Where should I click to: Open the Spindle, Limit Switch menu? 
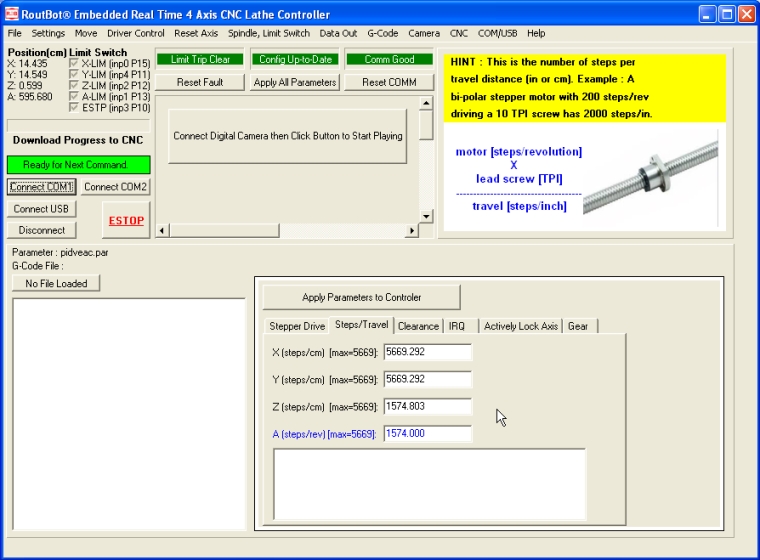click(269, 33)
